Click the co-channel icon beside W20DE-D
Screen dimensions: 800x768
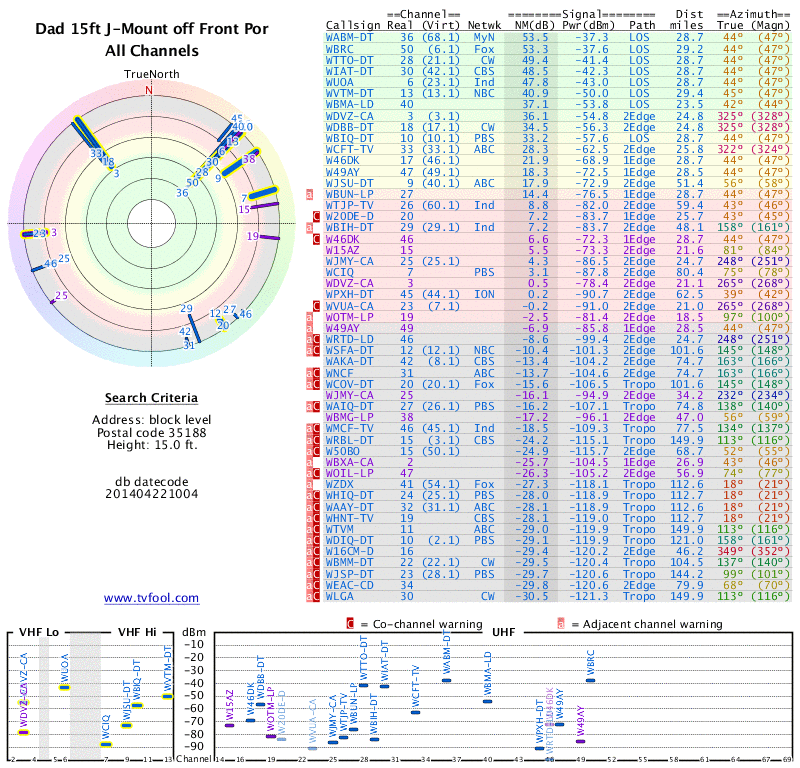tap(317, 216)
